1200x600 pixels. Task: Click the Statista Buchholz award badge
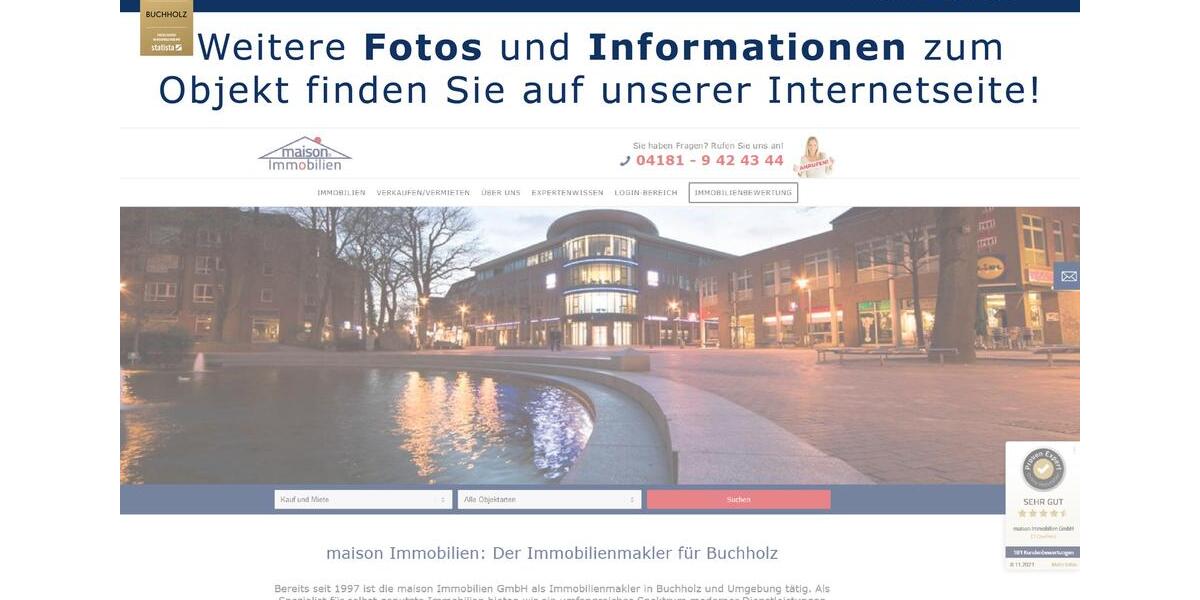[166, 28]
